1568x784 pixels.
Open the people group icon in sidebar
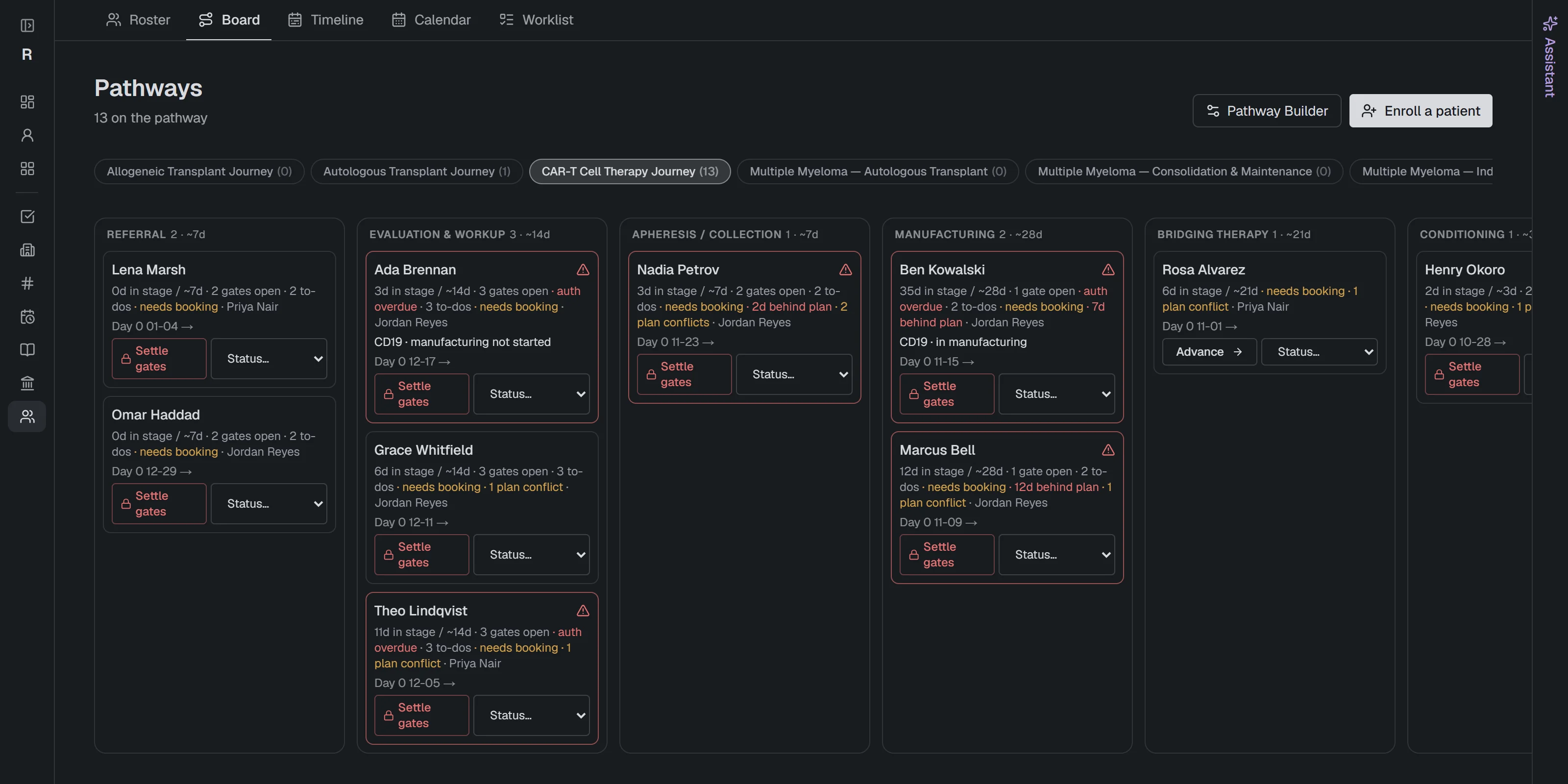(27, 416)
